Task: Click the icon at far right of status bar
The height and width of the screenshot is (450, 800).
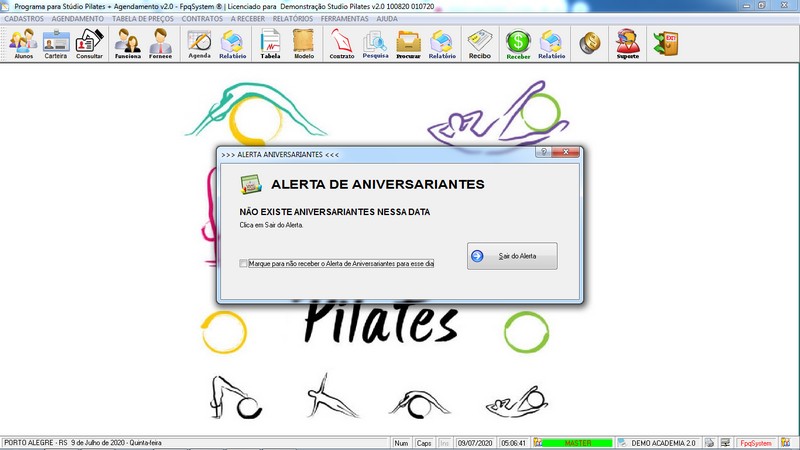Action: point(786,443)
